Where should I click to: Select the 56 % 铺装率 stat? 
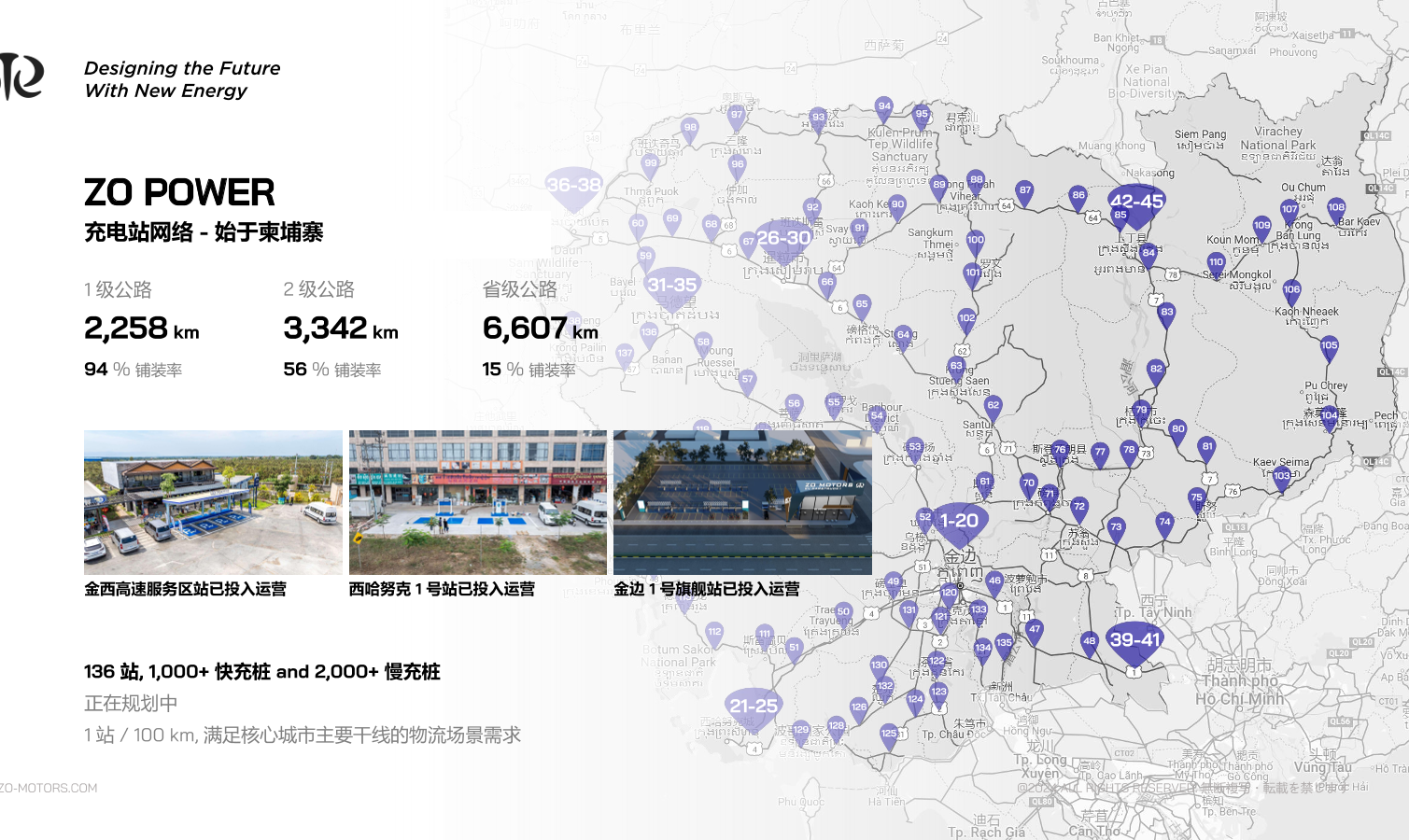332,370
